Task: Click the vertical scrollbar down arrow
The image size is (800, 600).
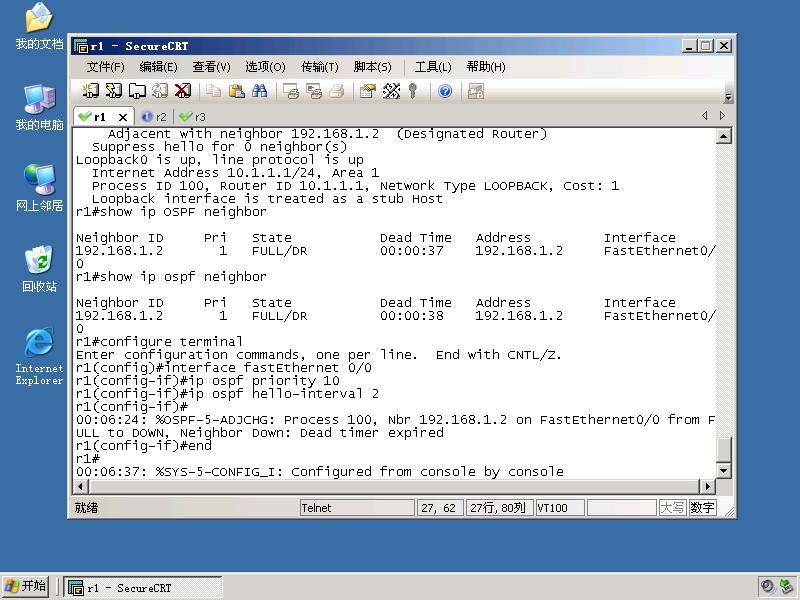Action: (x=723, y=470)
